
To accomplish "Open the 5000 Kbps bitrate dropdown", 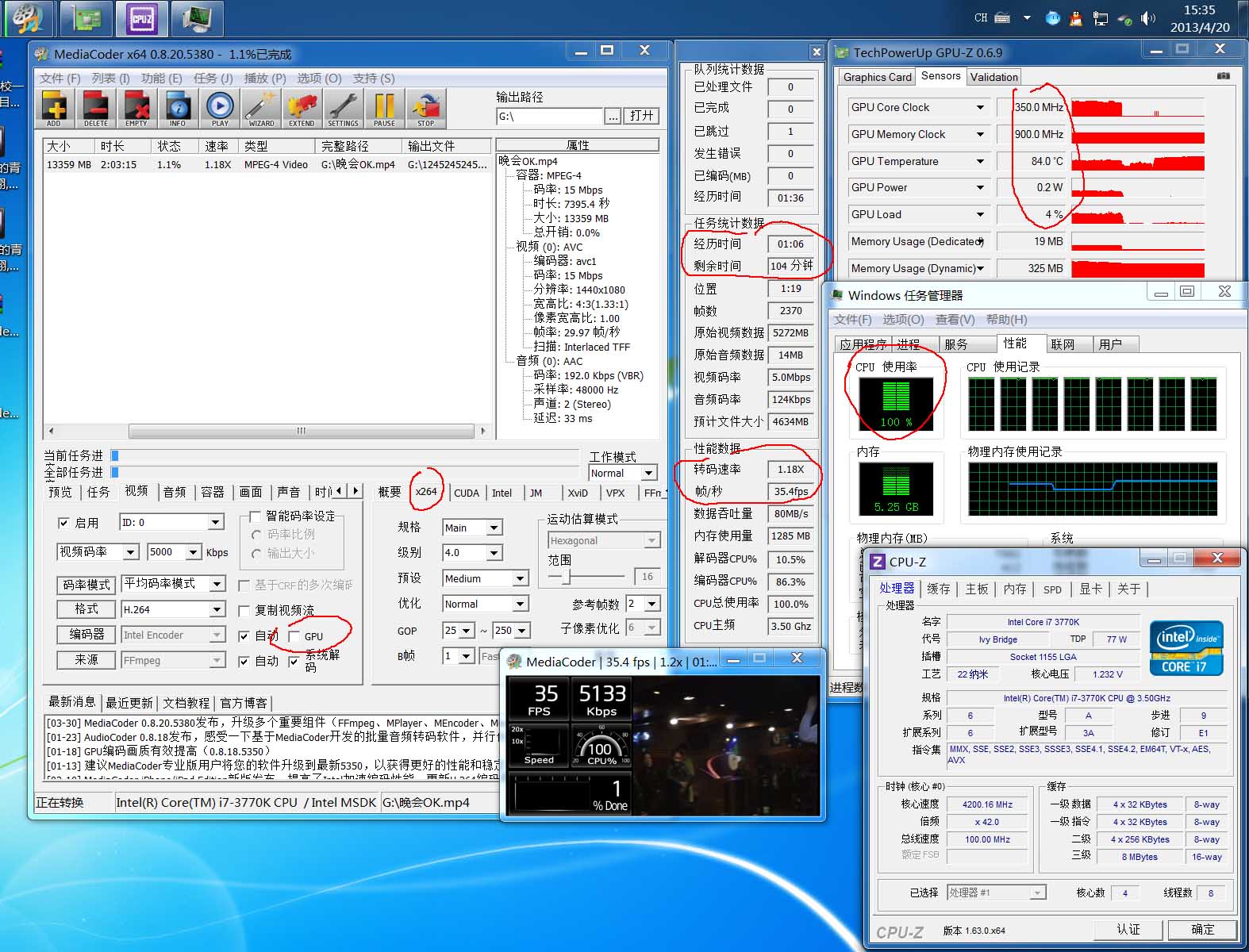I will point(194,552).
